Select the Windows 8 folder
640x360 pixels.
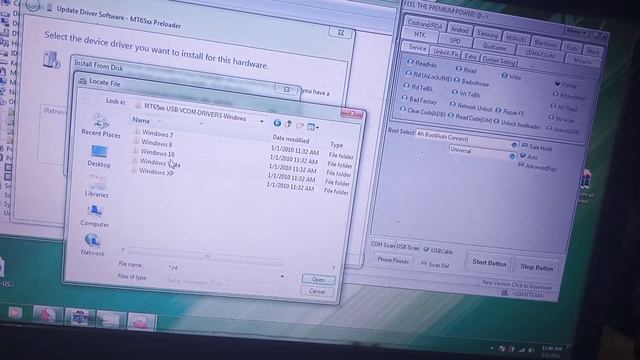[153, 143]
